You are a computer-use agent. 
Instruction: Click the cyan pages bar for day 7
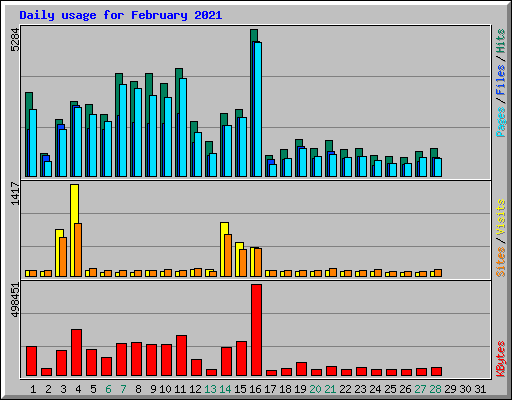123,130
